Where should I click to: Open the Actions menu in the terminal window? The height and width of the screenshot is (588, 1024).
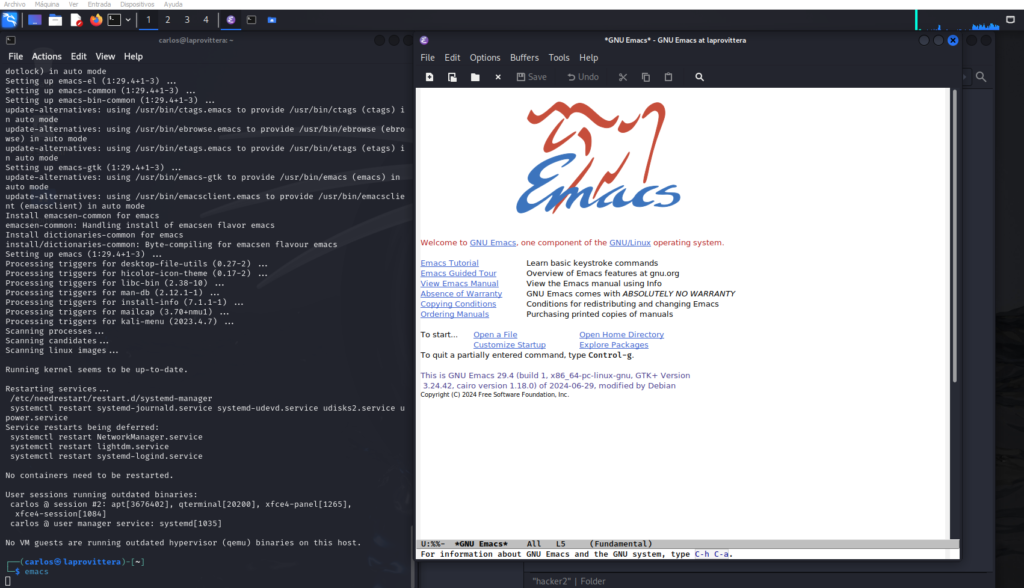[x=46, y=57]
